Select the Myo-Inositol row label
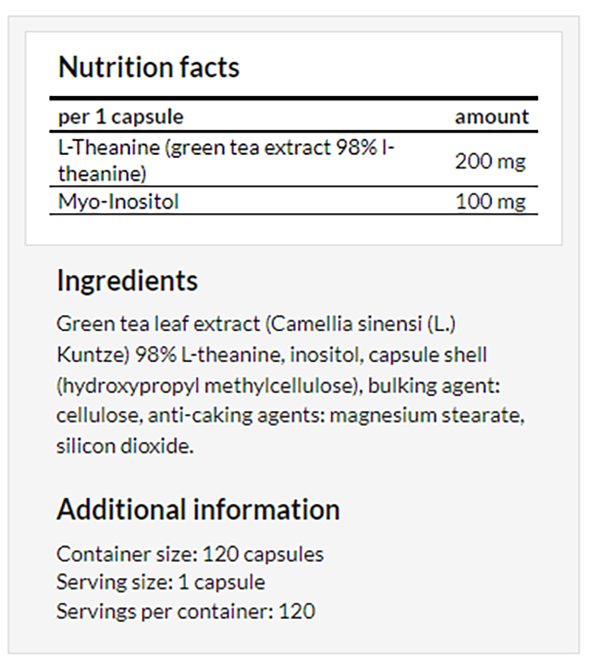600x665 pixels. pyautogui.click(x=118, y=201)
